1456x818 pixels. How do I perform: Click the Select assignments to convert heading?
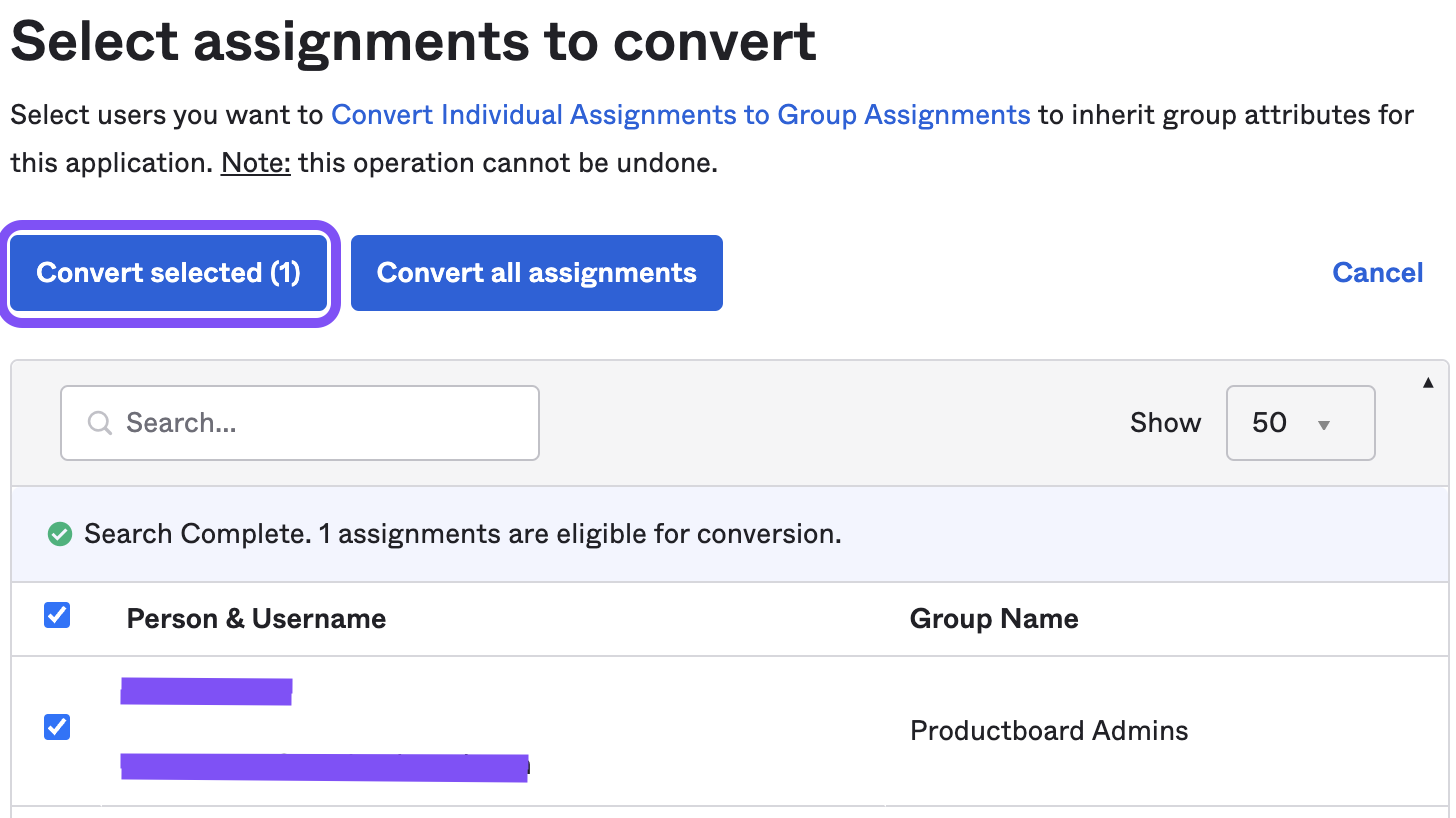pyautogui.click(x=413, y=41)
